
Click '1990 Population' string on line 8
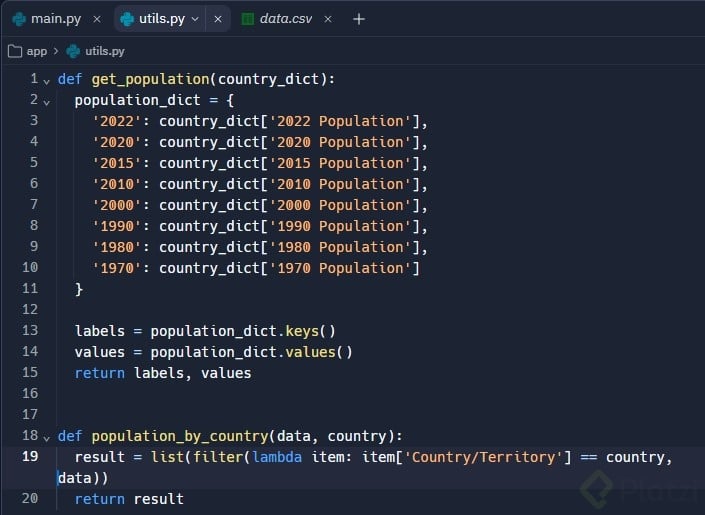(340, 226)
